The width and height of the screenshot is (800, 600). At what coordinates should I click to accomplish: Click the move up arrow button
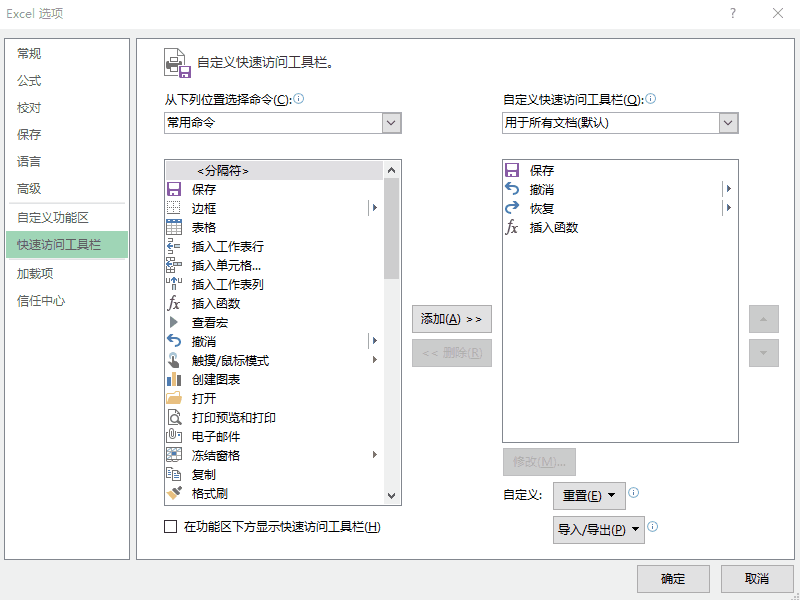(764, 319)
